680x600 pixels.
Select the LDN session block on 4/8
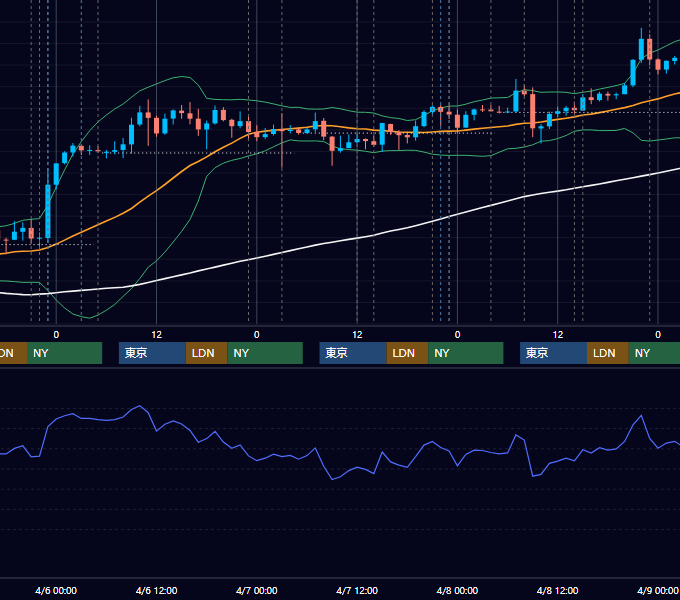coord(608,353)
